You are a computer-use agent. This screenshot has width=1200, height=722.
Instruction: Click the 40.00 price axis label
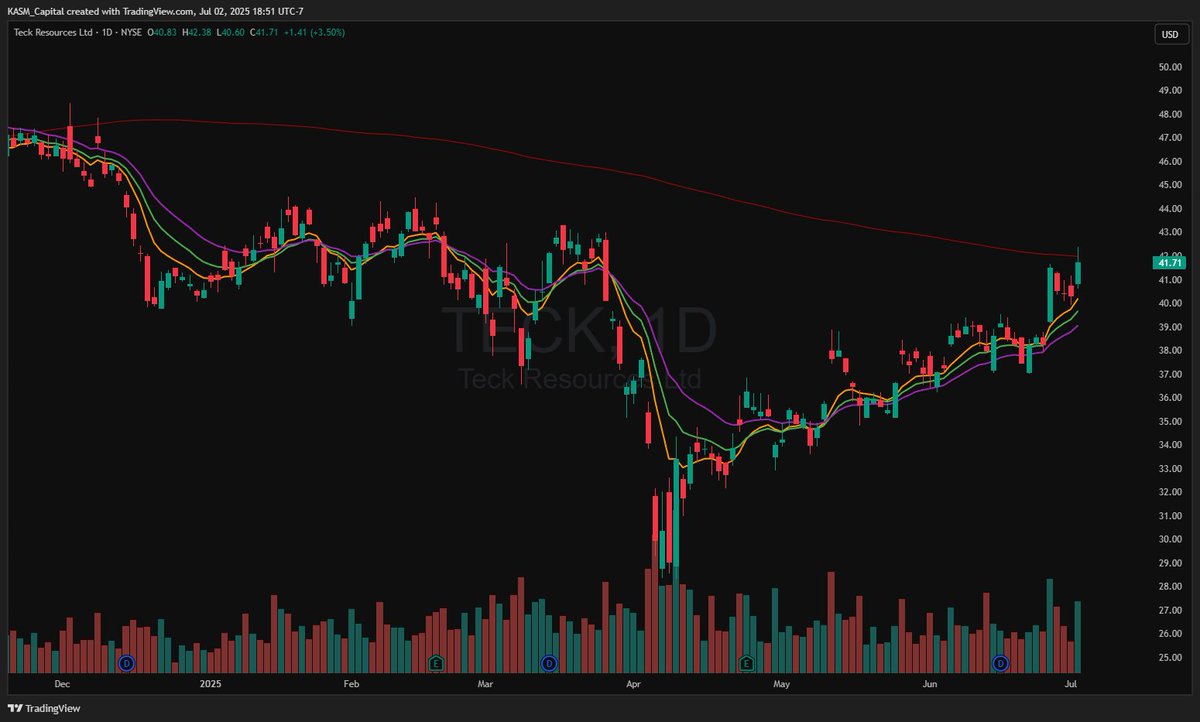[x=1171, y=303]
